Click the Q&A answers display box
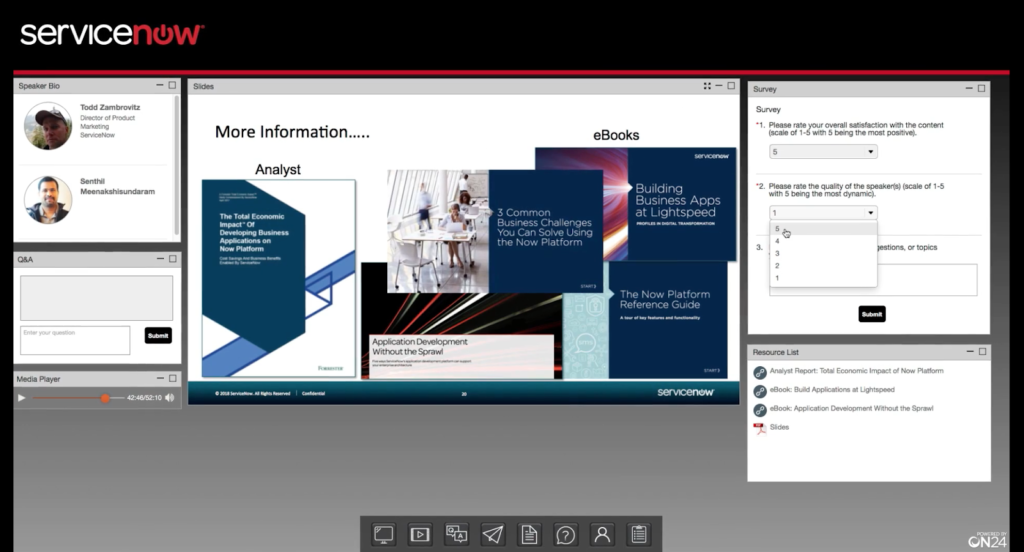This screenshot has width=1024, height=552. click(x=97, y=298)
